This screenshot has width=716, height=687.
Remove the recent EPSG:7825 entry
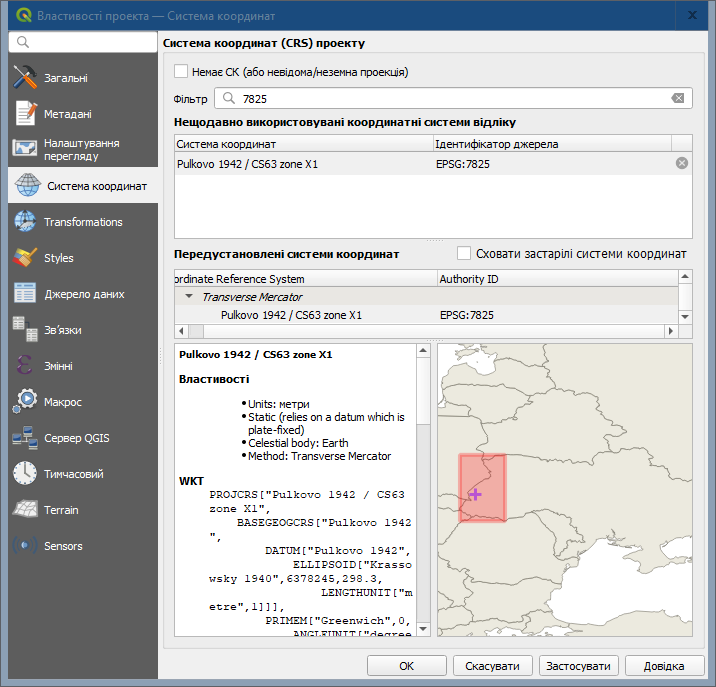pos(682,163)
